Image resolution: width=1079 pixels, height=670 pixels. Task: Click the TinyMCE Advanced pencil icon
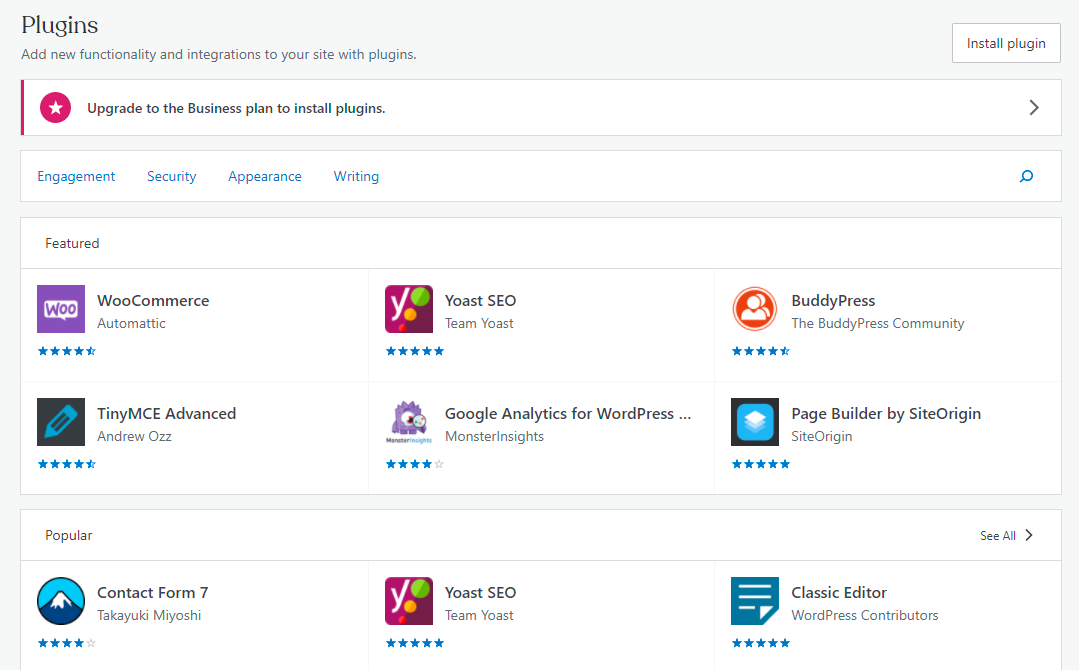point(61,422)
